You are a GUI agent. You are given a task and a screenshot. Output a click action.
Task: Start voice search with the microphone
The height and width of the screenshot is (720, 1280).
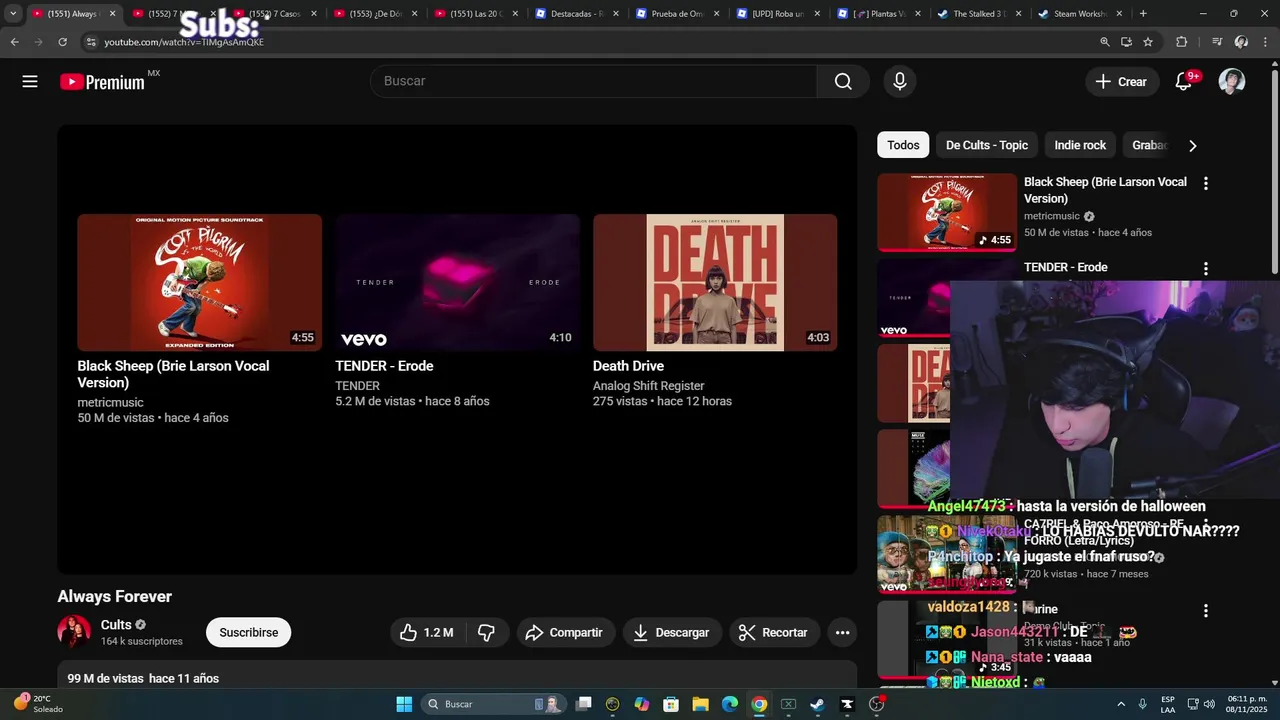(x=900, y=82)
